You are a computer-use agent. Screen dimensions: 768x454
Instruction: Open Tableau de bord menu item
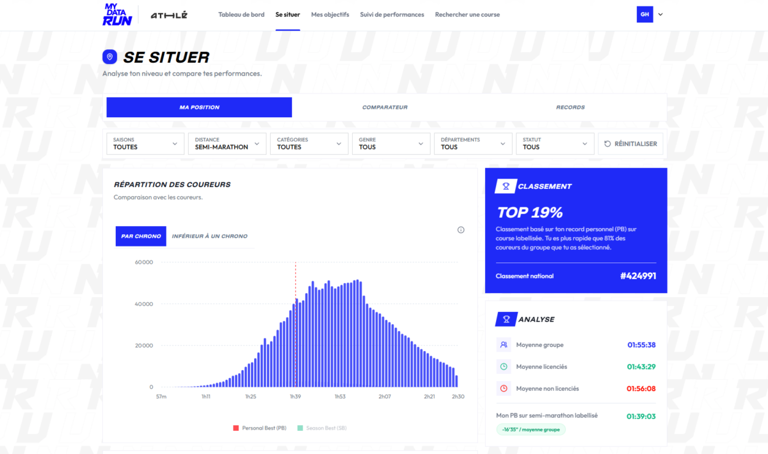click(241, 15)
